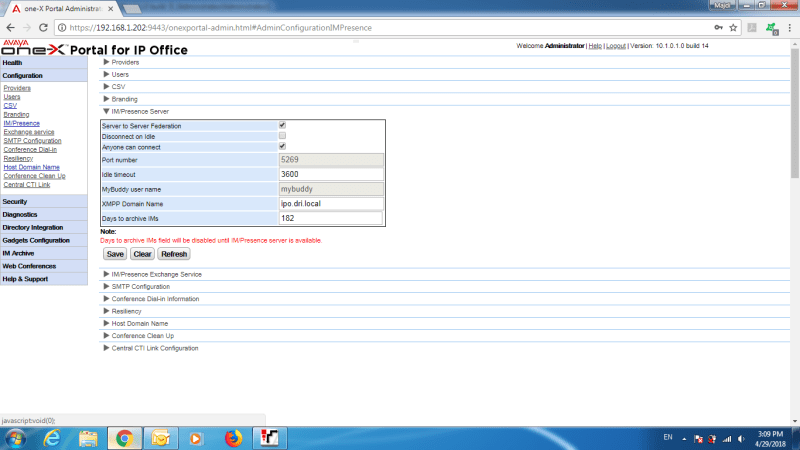Open the Conference Dial-in sidebar link
The height and width of the screenshot is (450, 800).
[x=30, y=149]
